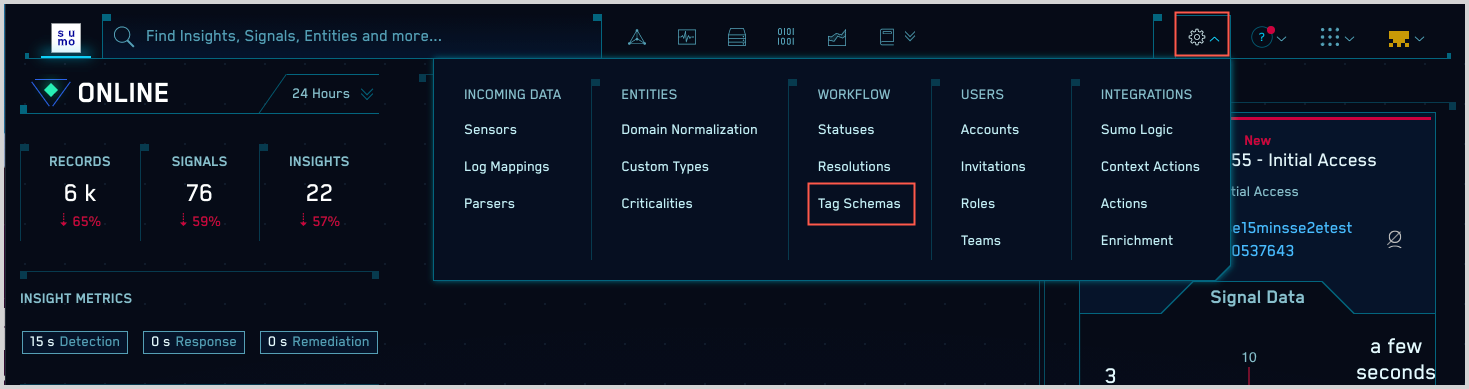The image size is (1469, 389).
Task: Open Sensors under Incoming Data
Action: (490, 129)
